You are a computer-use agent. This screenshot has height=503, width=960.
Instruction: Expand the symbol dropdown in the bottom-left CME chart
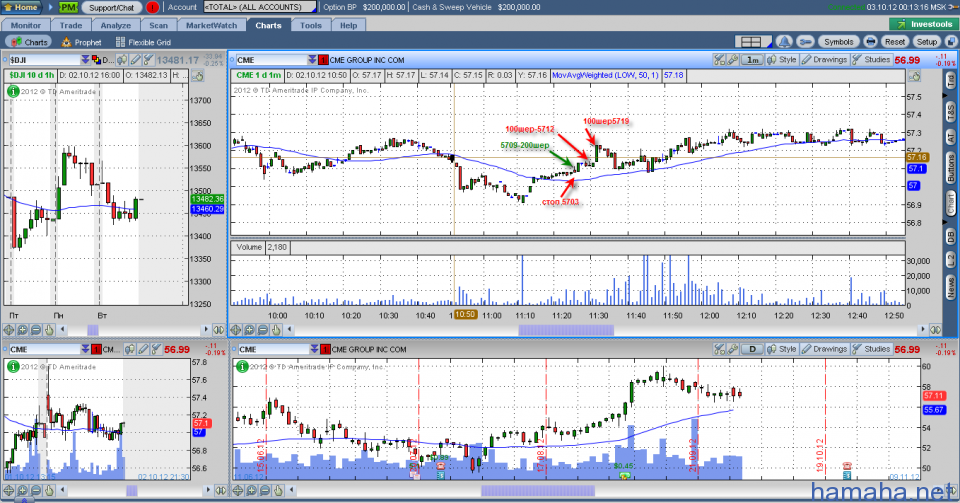click(85, 349)
